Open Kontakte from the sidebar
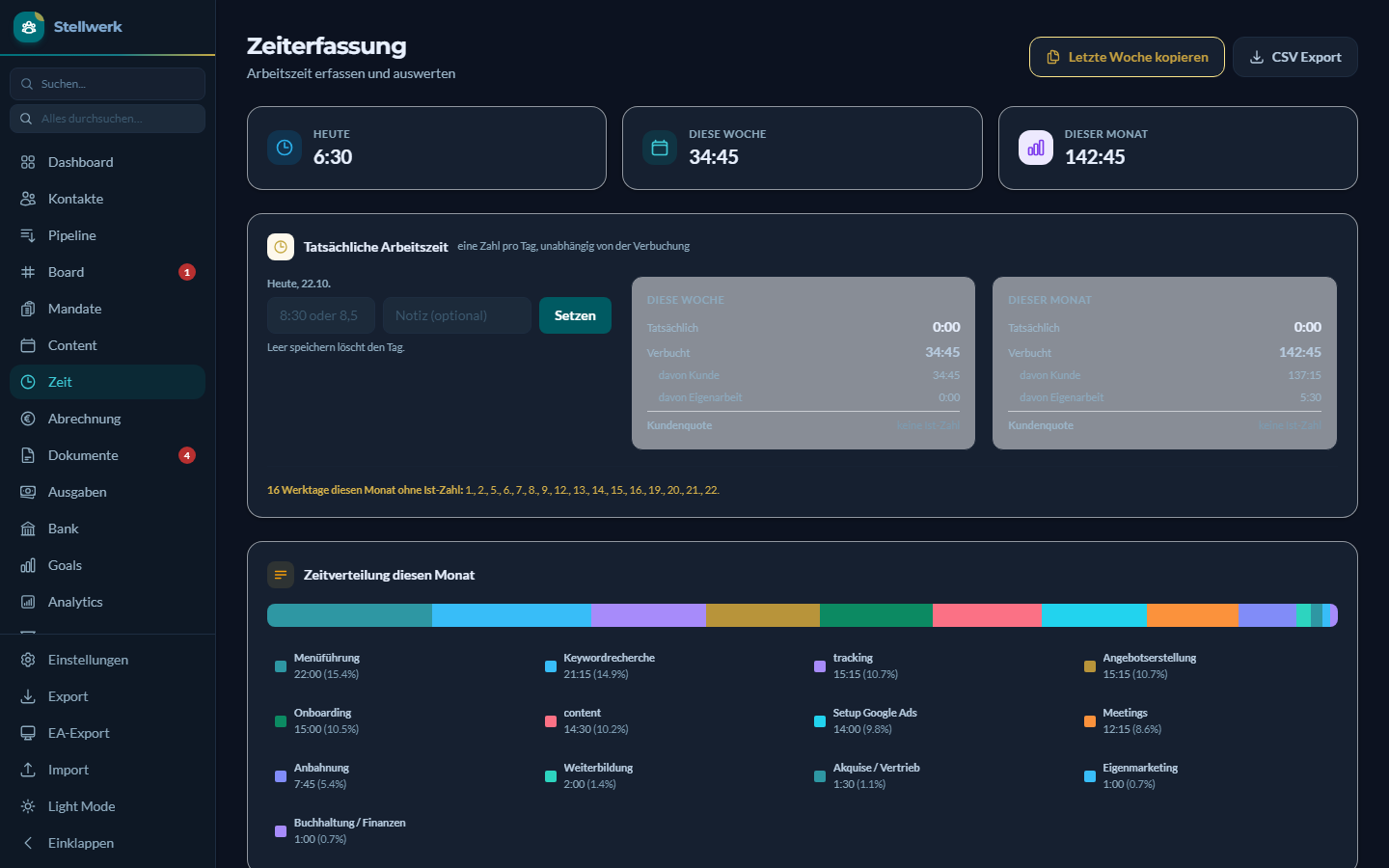1389x868 pixels. (x=107, y=199)
